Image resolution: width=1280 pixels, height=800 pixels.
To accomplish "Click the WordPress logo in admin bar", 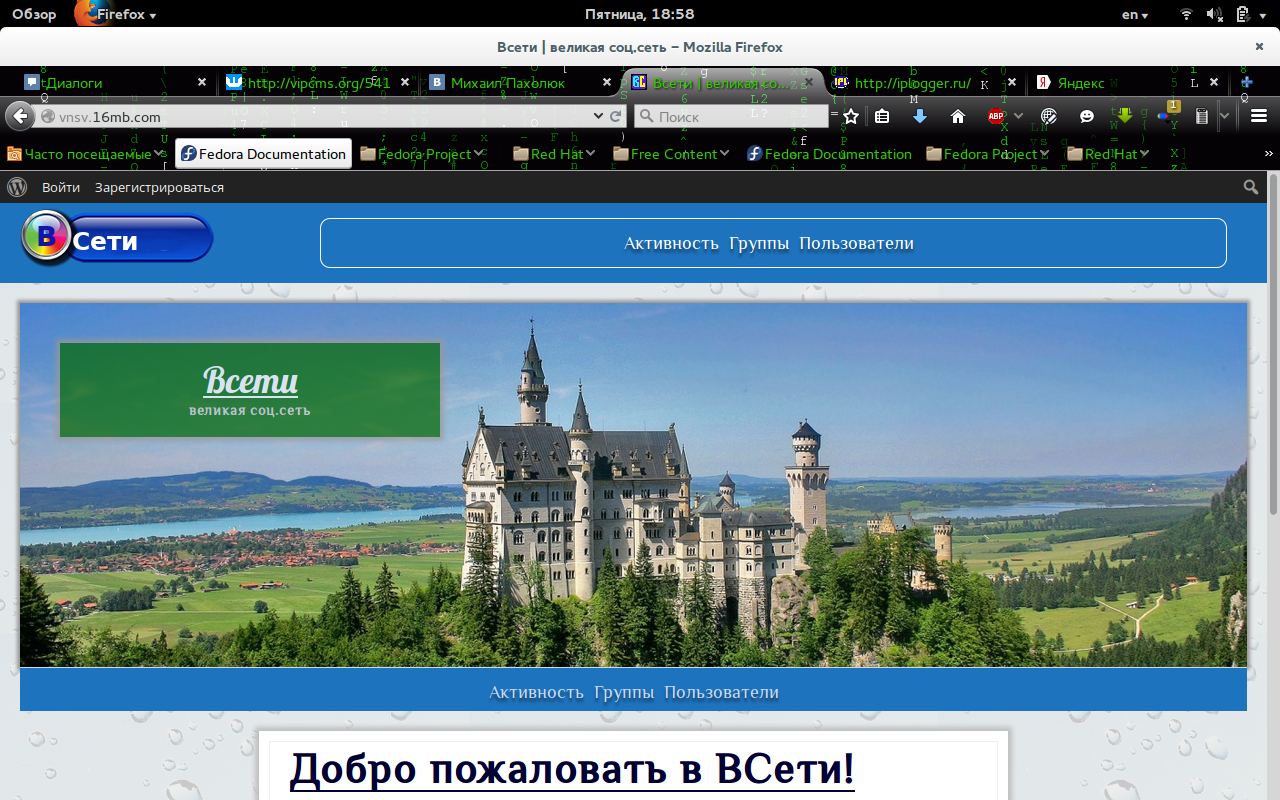I will [x=17, y=187].
